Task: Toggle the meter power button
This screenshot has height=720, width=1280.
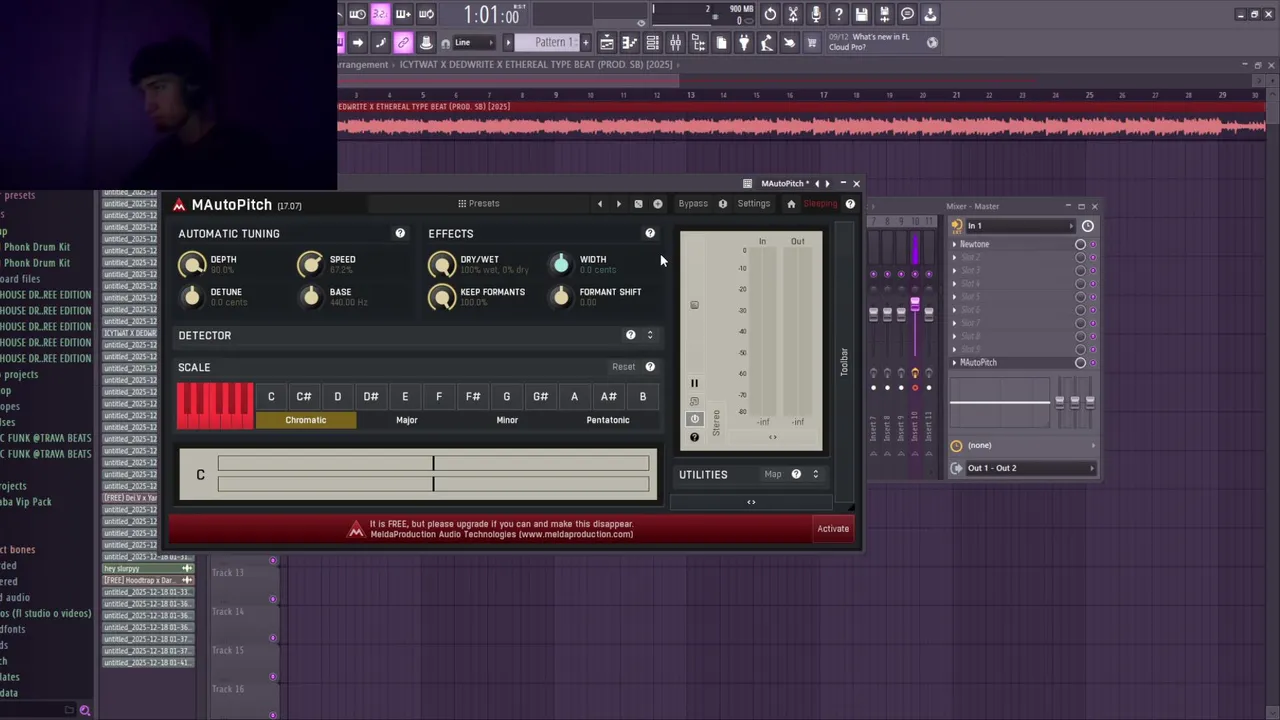Action: [x=694, y=419]
